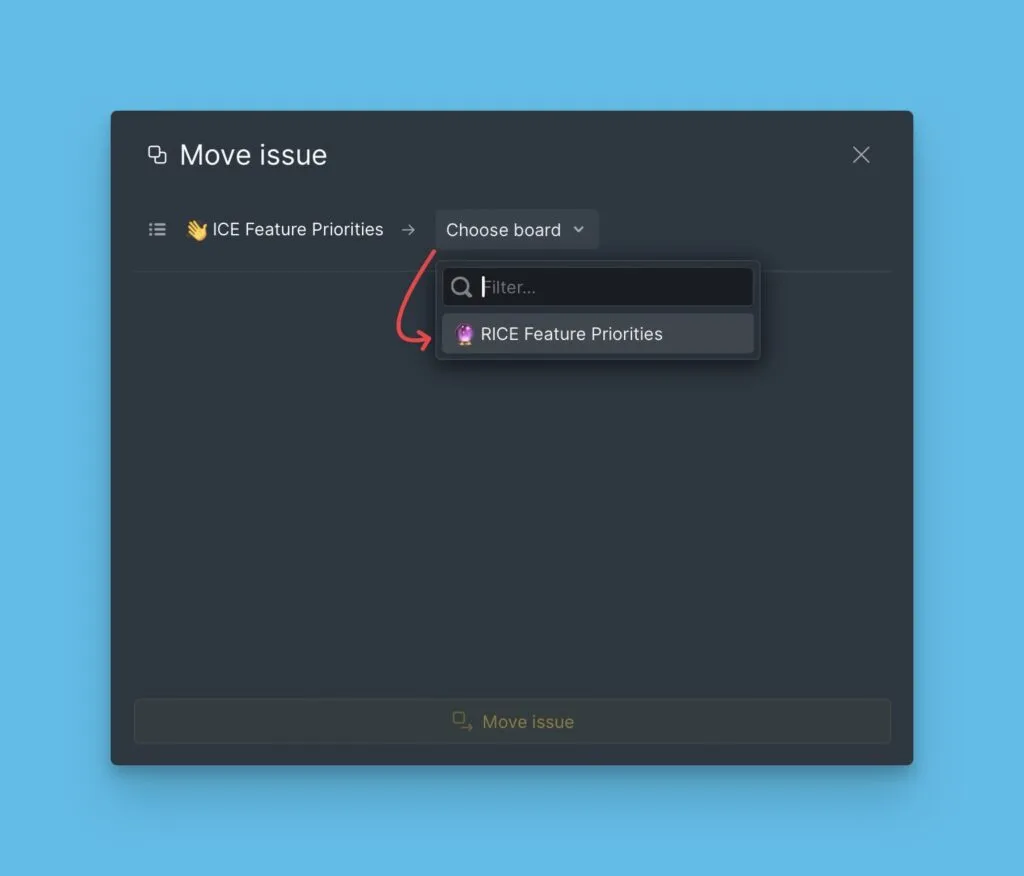The height and width of the screenshot is (876, 1024).
Task: Click the Choose board label text
Action: pyautogui.click(x=504, y=230)
